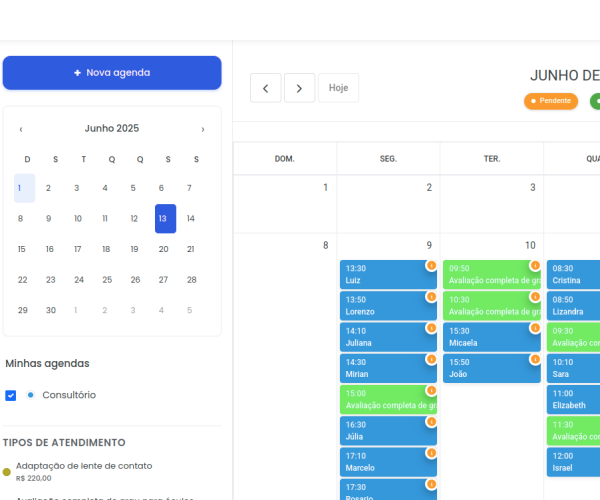Image resolution: width=600 pixels, height=500 pixels.
Task: Click day 2 cell in main calendar
Action: (x=388, y=204)
